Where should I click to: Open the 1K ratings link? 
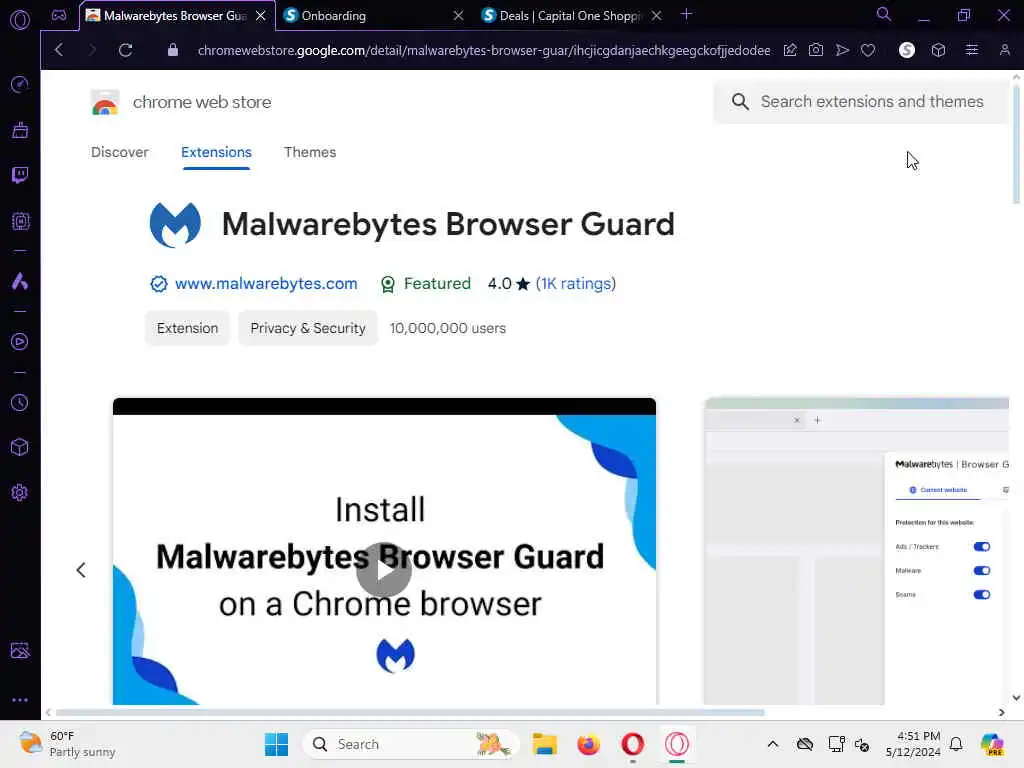(x=575, y=283)
